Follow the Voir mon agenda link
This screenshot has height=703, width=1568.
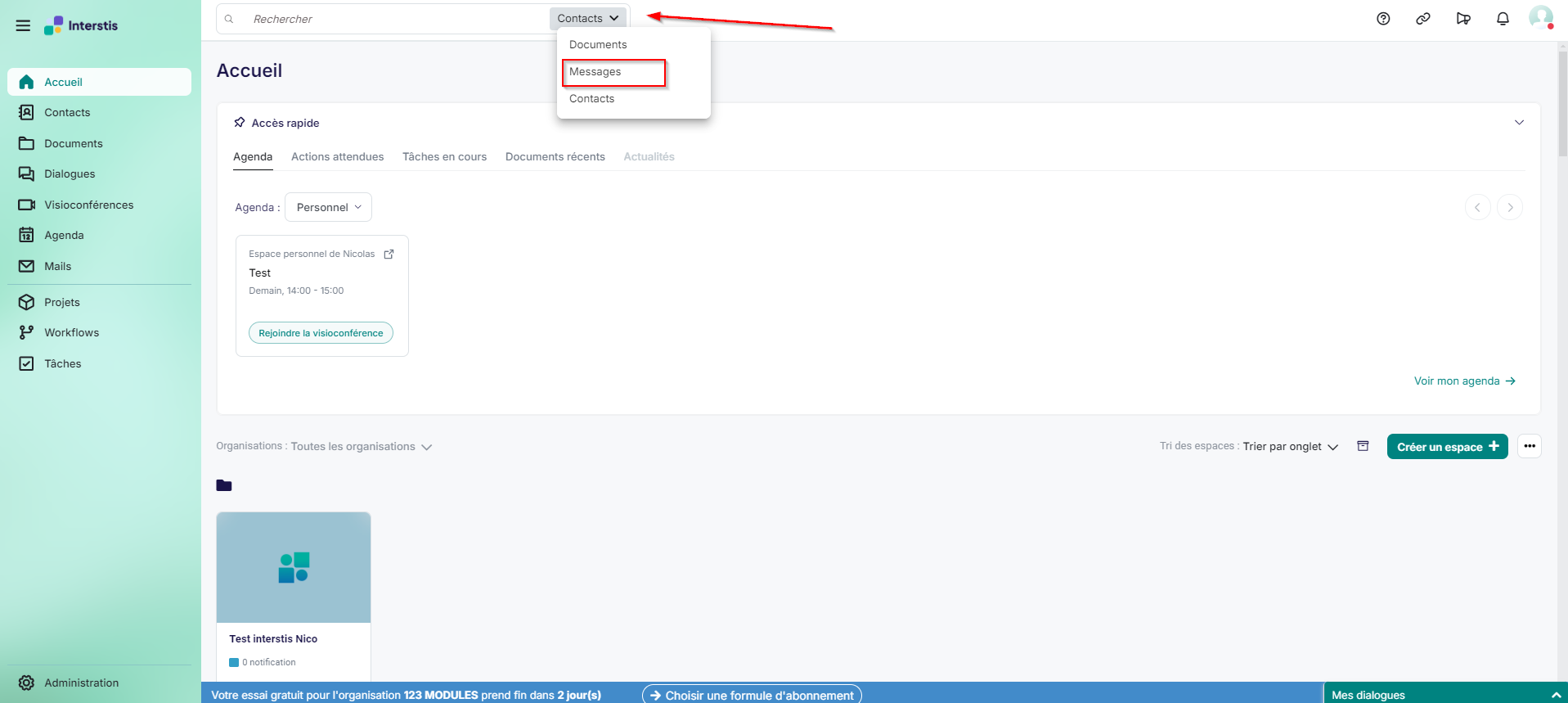1464,381
